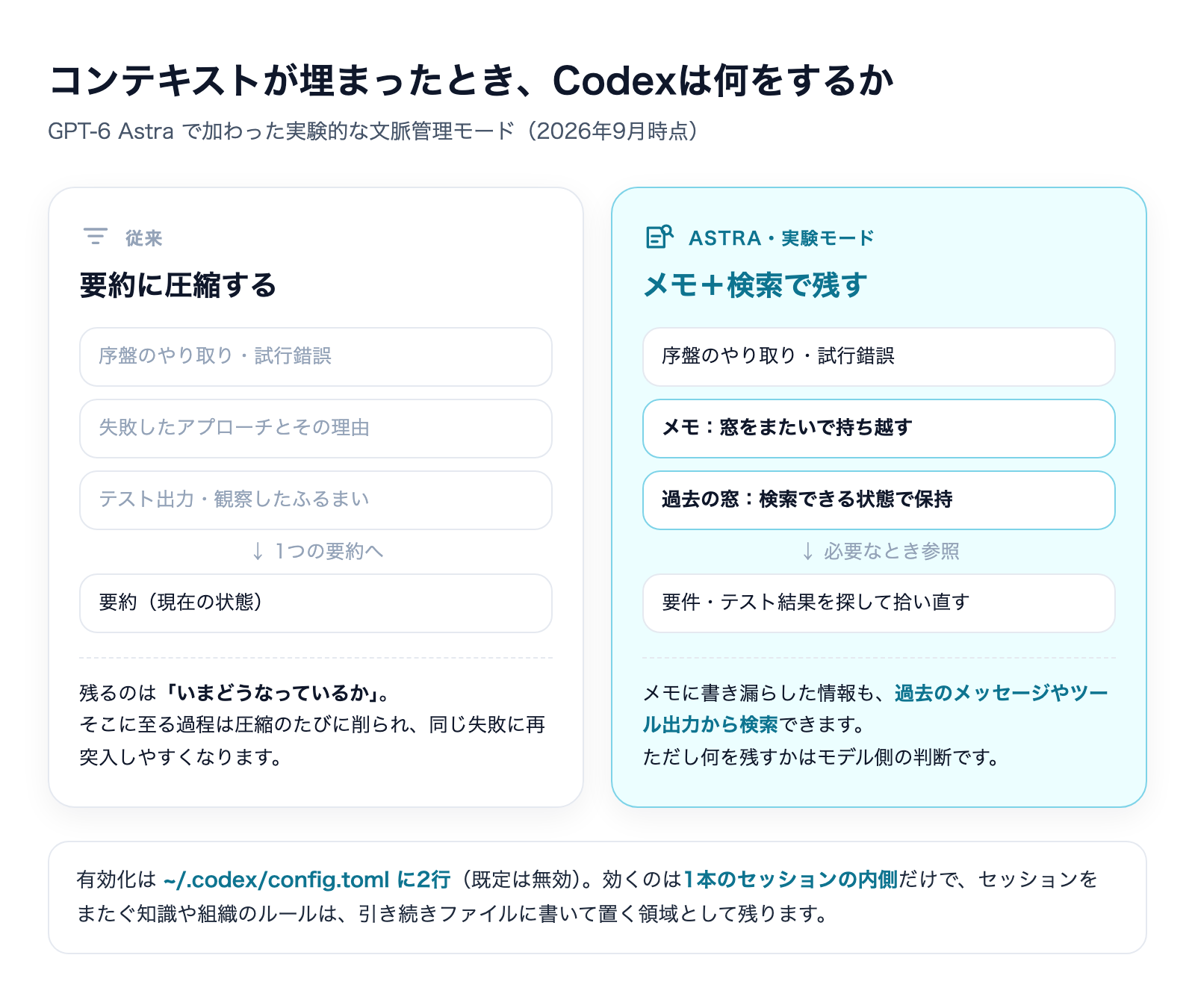Select the heading 要約に圧縮する
This screenshot has height=1008, width=1195.
(179, 285)
